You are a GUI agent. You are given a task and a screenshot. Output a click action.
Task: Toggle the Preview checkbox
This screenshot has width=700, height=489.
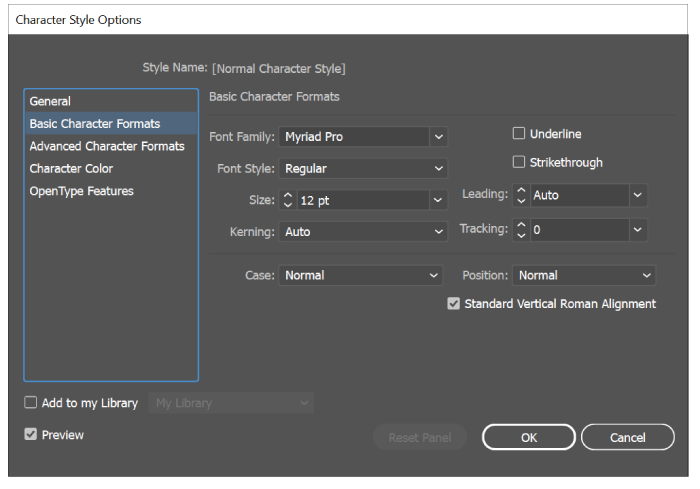(x=30, y=434)
